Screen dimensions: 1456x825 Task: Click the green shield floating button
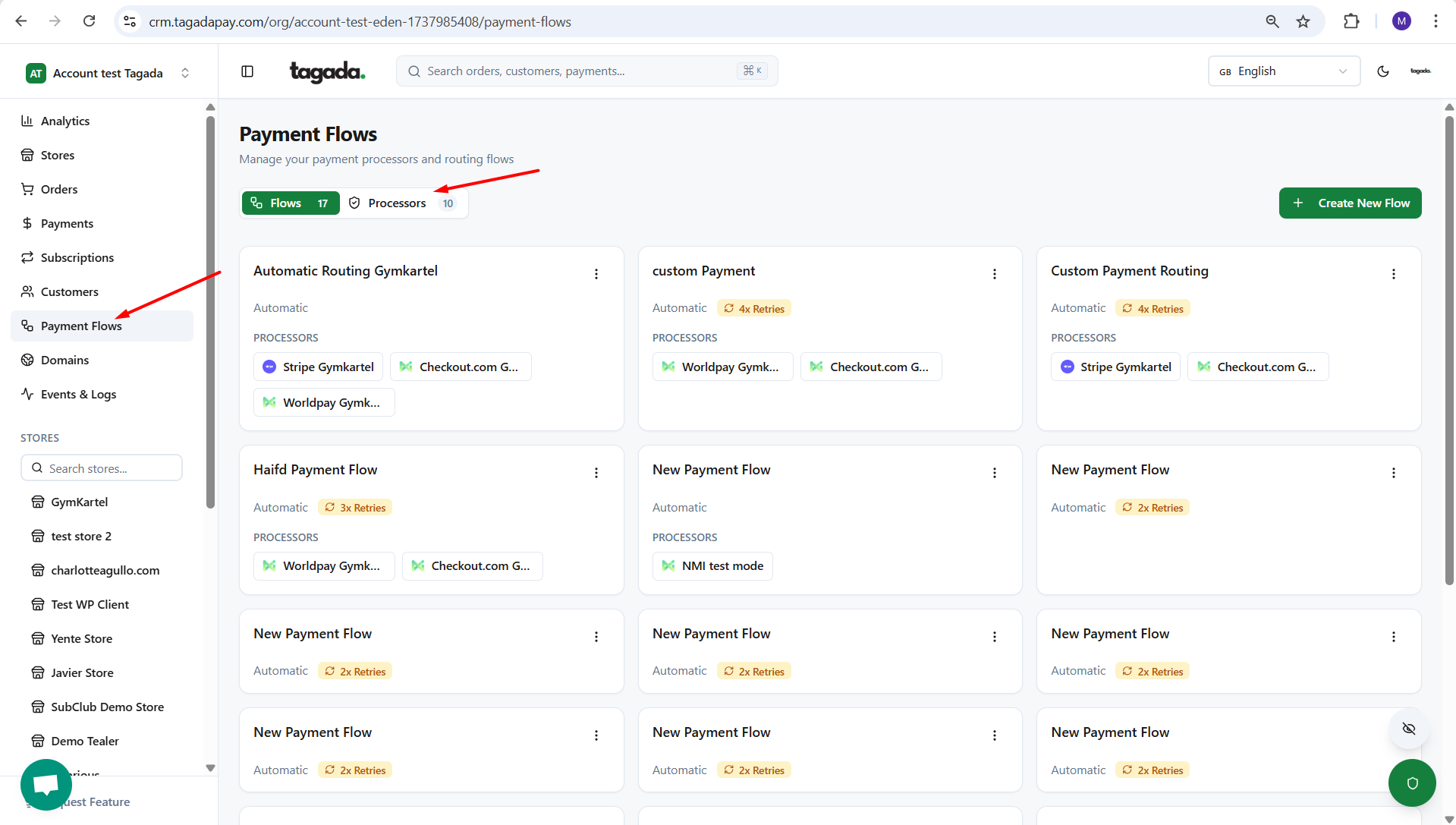tap(1412, 783)
